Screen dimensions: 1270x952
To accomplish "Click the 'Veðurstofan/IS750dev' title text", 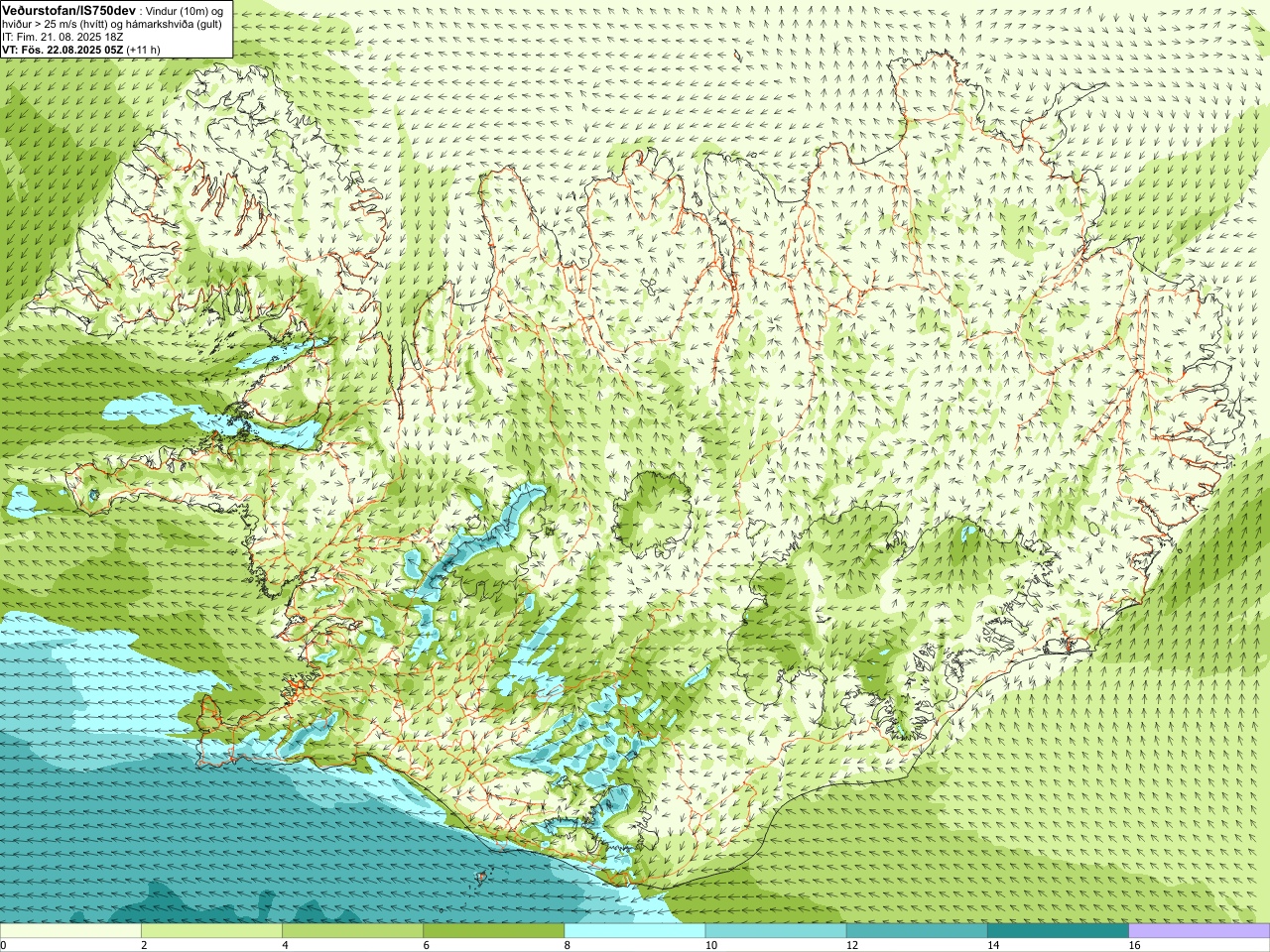I will coord(69,9).
